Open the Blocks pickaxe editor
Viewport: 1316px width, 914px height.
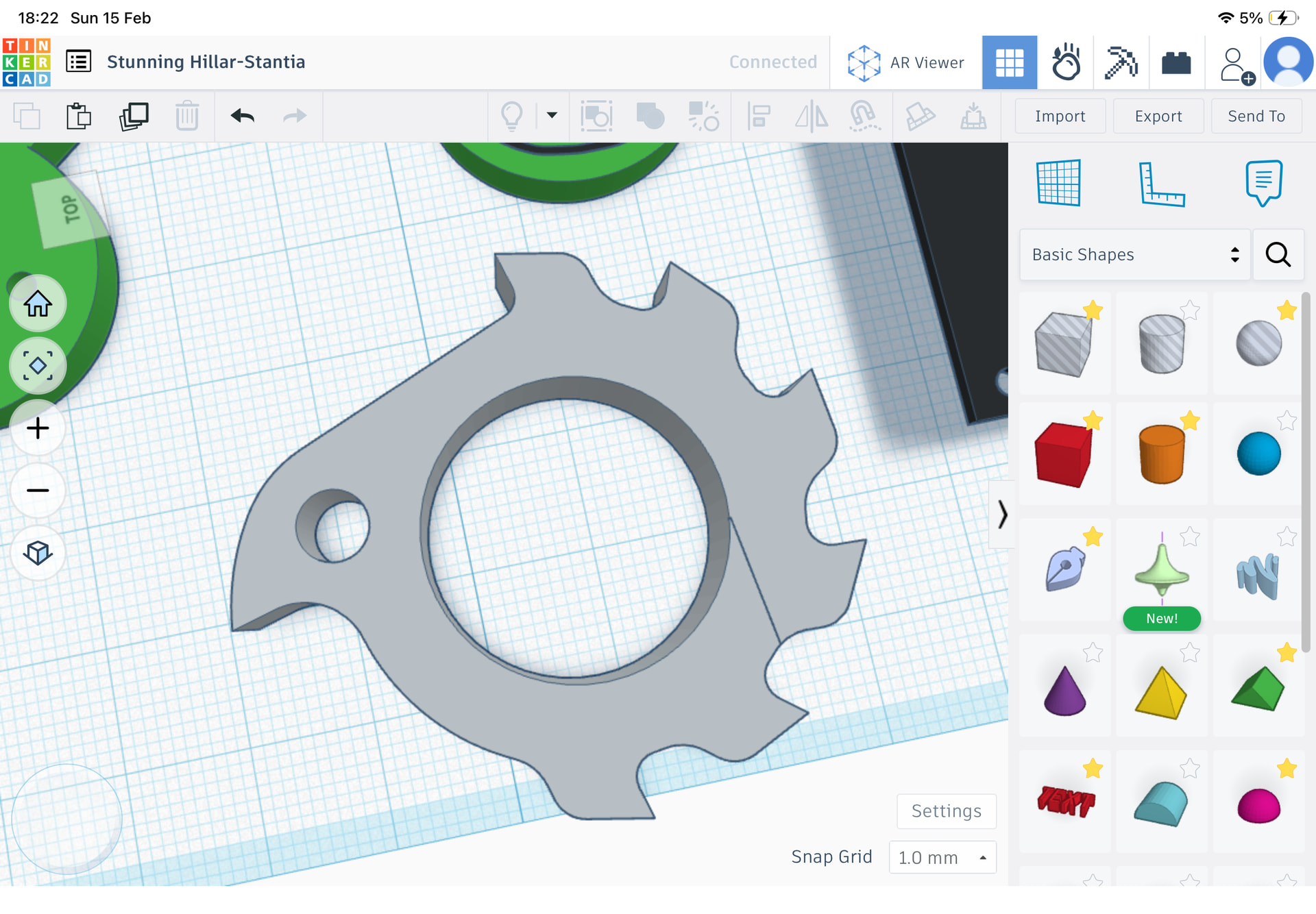tap(1121, 62)
